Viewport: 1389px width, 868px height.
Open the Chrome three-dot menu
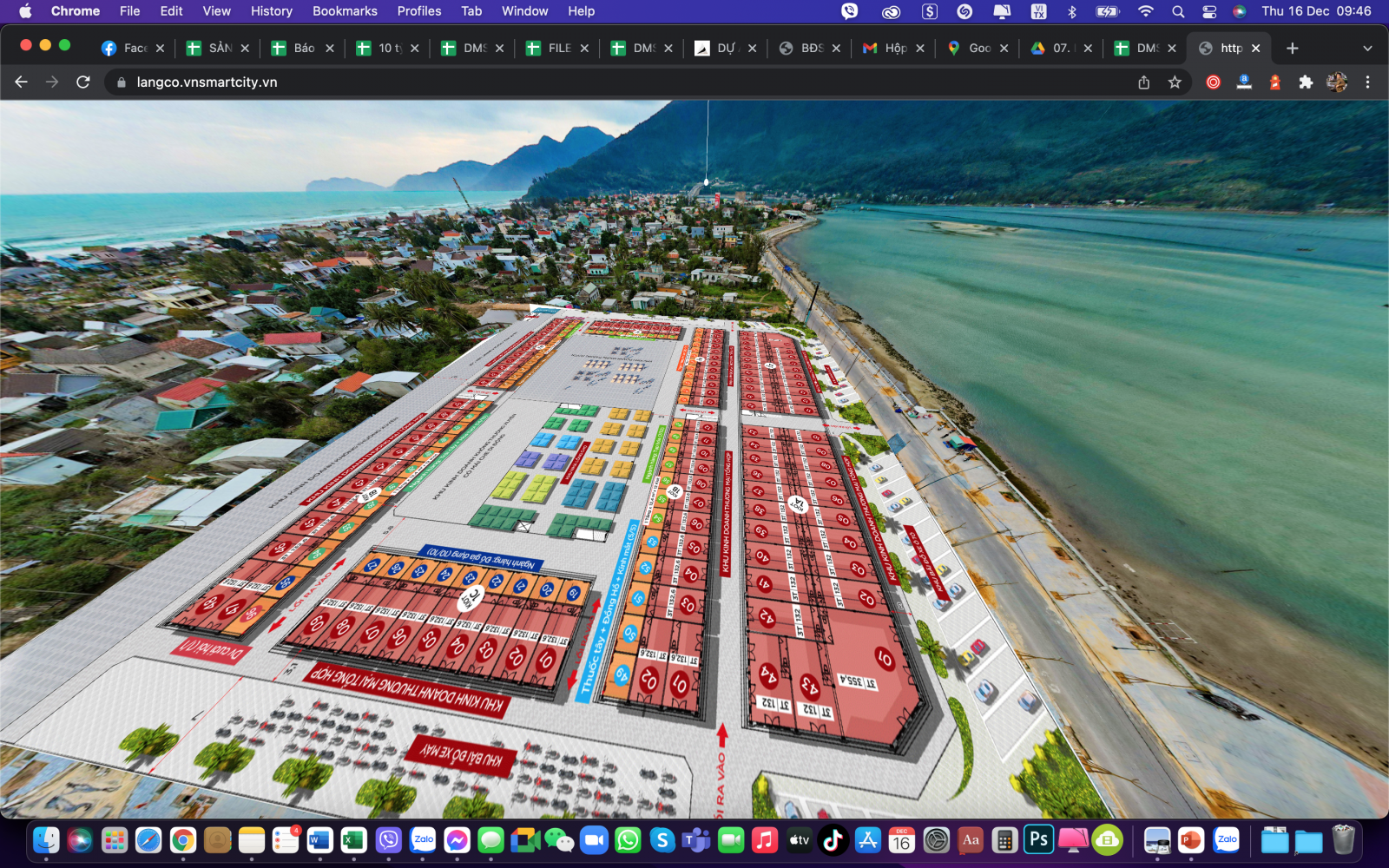(1367, 82)
